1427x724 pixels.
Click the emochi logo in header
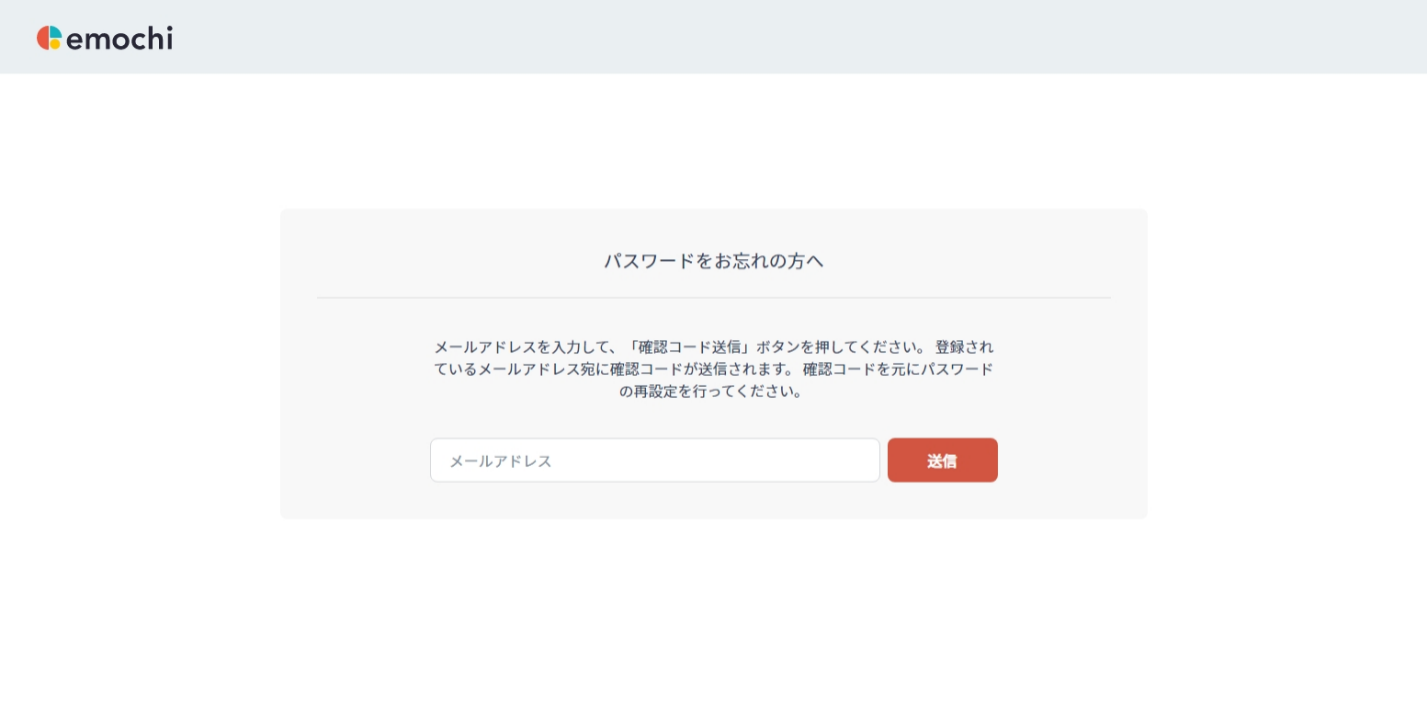click(x=104, y=38)
